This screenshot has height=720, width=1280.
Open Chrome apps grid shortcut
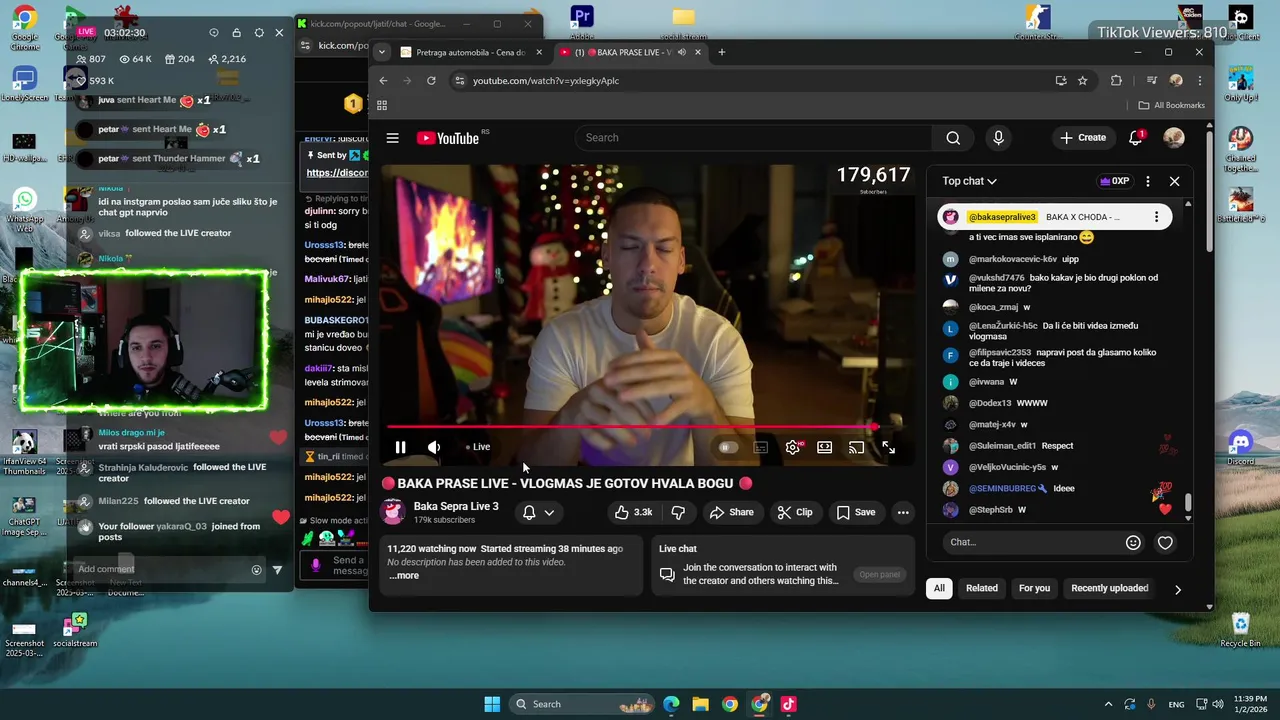coord(382,105)
